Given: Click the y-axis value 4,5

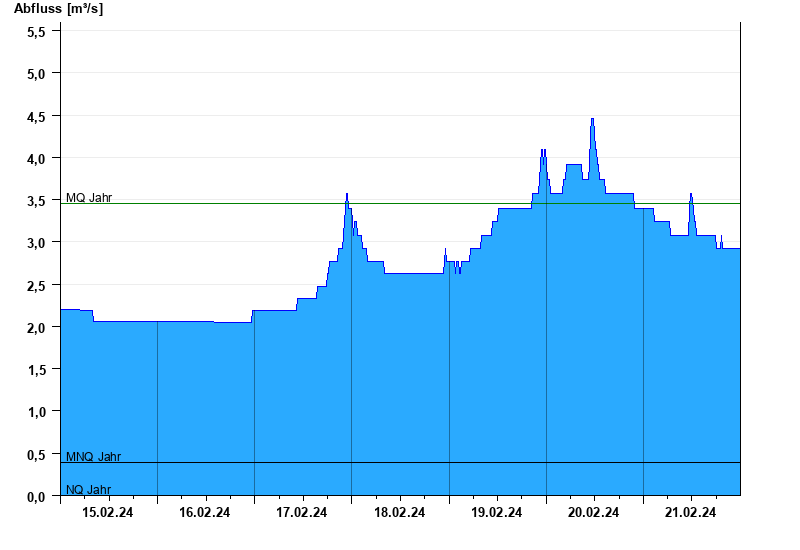Looking at the screenshot, I should pyautogui.click(x=36, y=117).
